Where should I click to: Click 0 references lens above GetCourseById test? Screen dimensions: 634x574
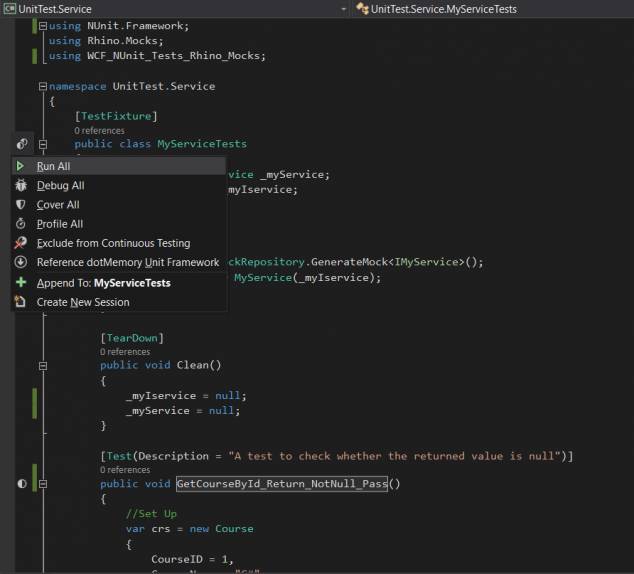click(125, 470)
